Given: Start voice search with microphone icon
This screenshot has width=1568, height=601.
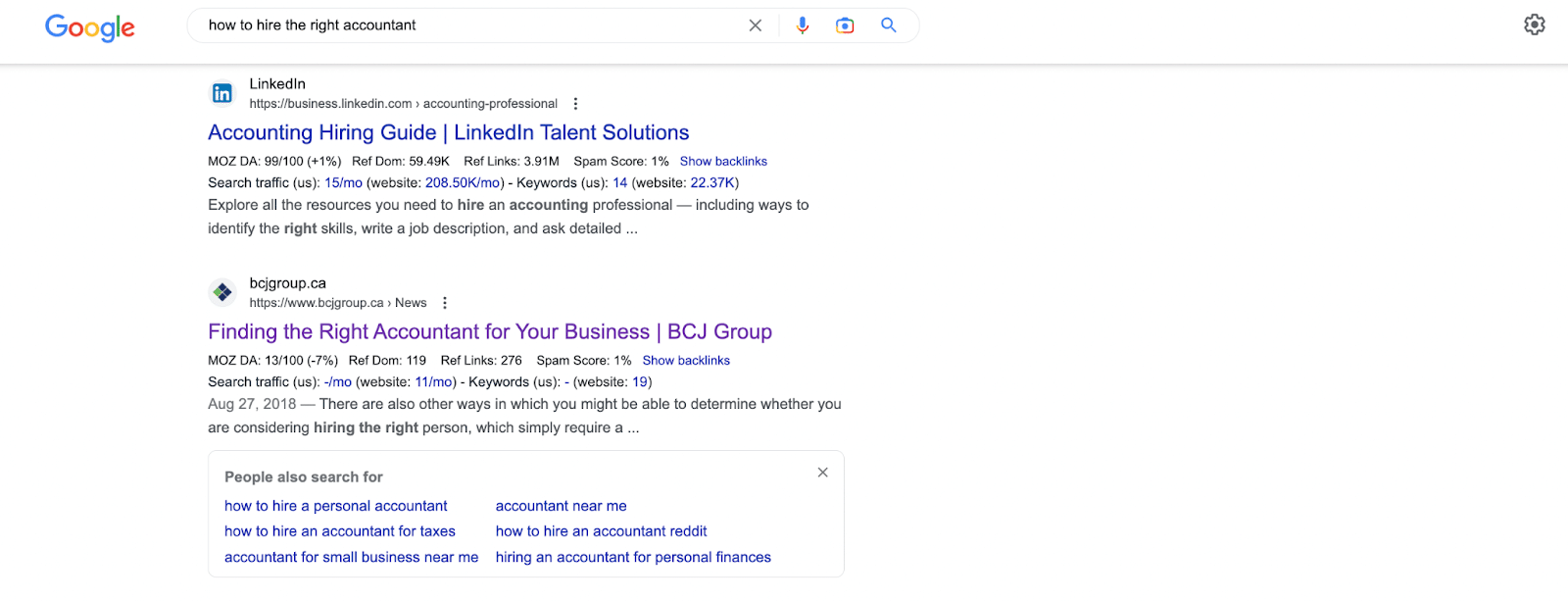Looking at the screenshot, I should click(803, 25).
